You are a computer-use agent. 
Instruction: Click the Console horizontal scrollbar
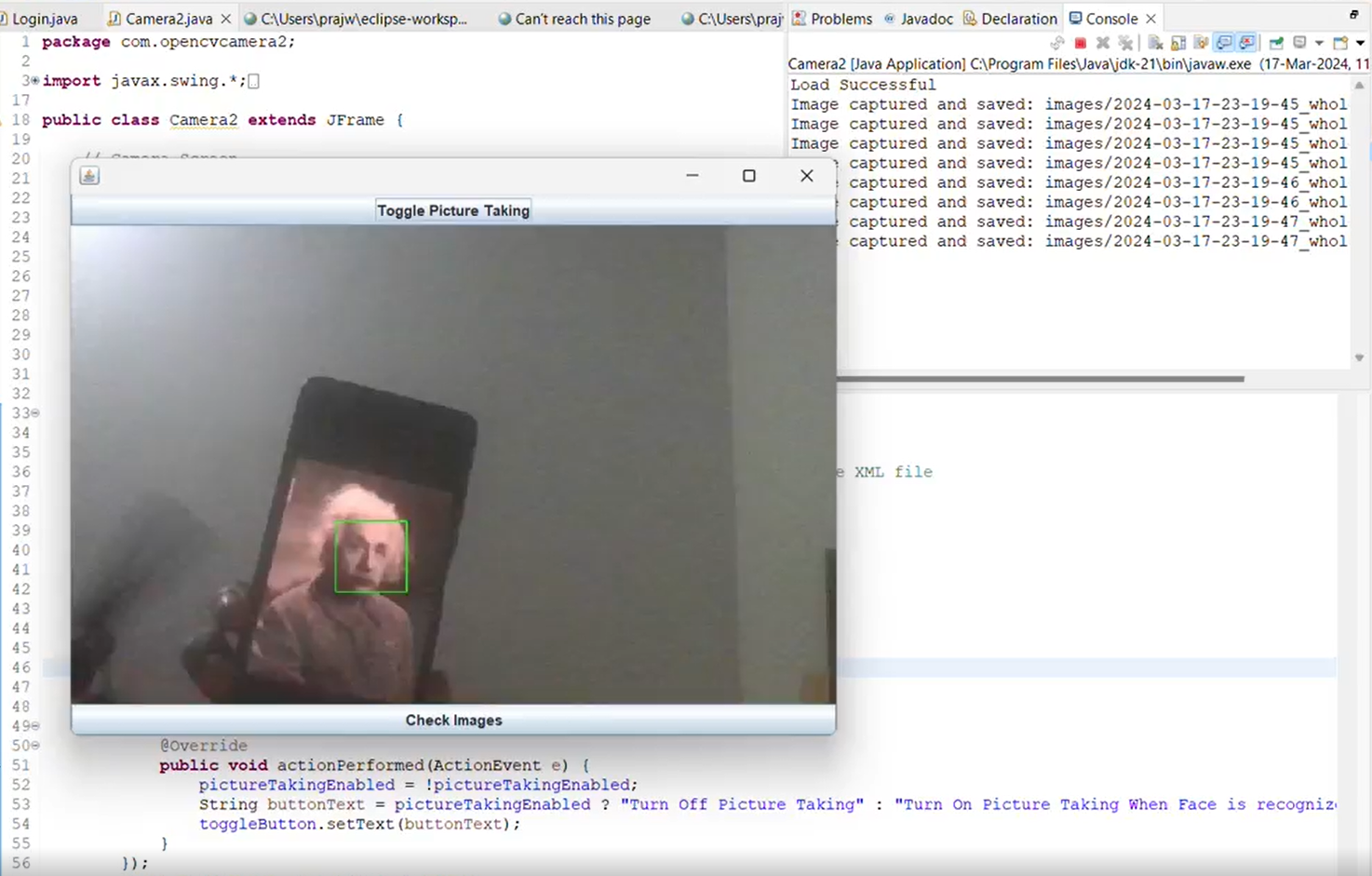coord(1041,379)
